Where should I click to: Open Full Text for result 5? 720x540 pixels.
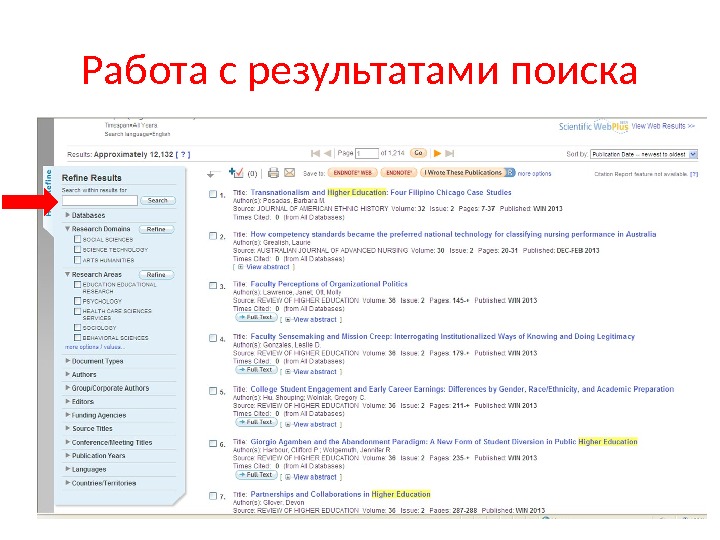point(256,422)
